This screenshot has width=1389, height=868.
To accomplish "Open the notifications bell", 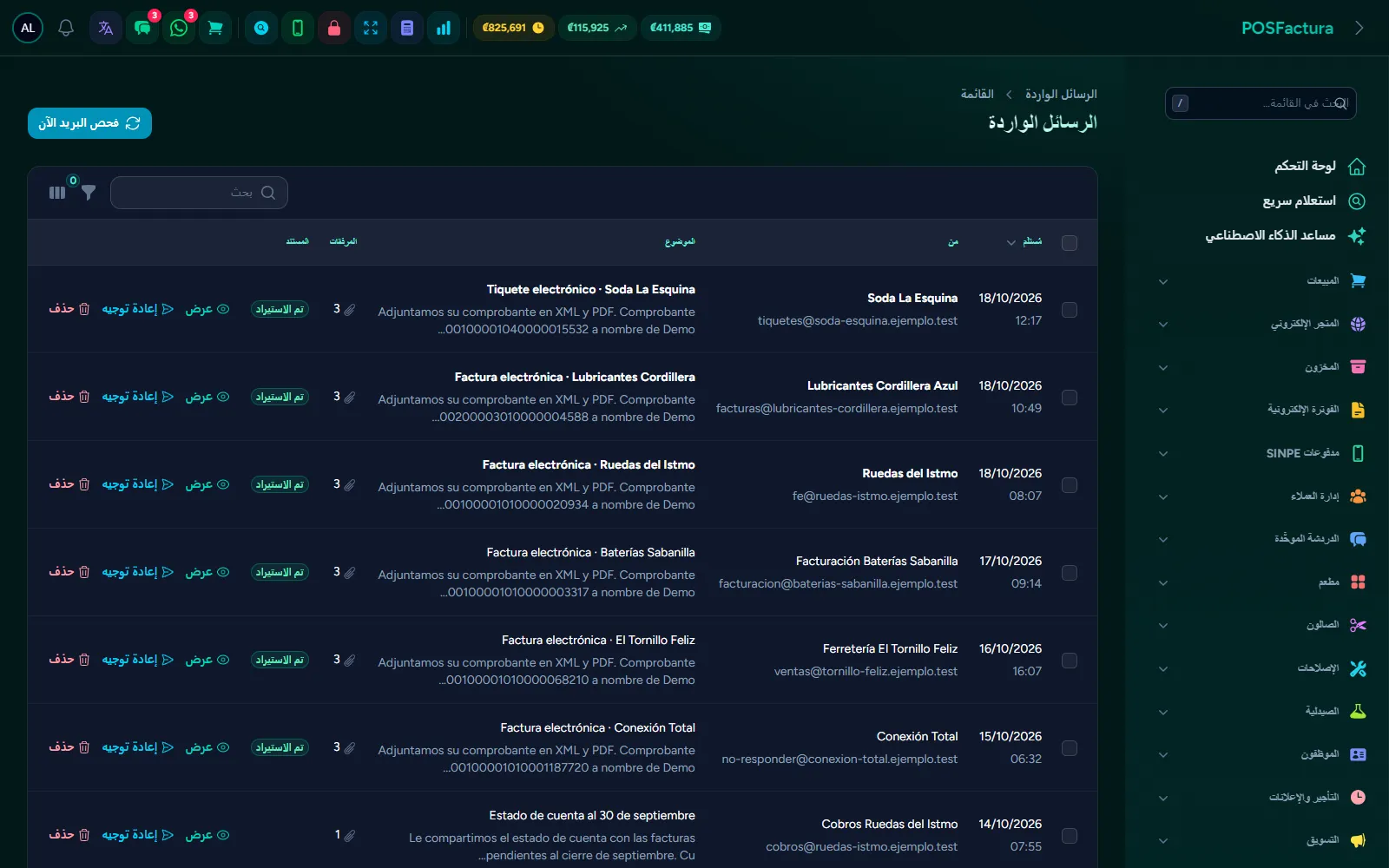I will (66, 28).
